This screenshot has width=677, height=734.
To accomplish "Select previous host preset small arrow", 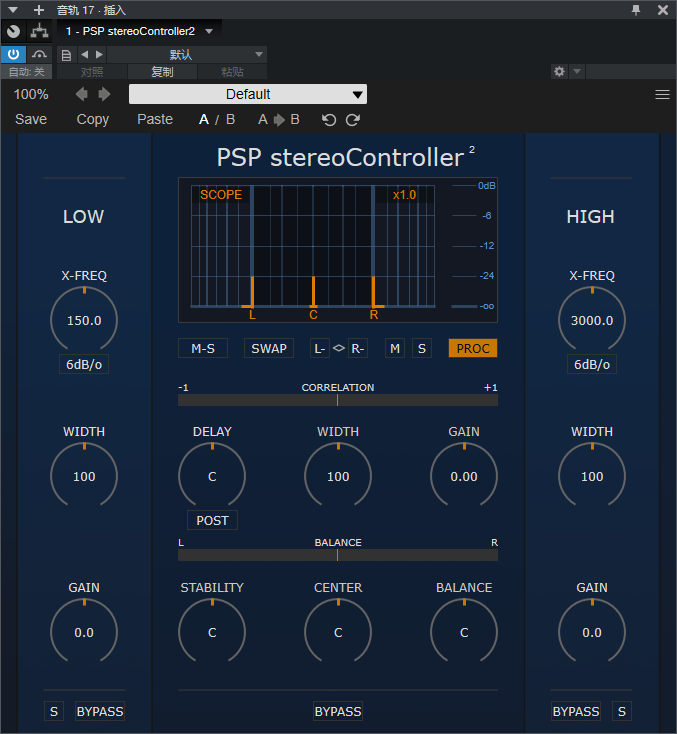I will pos(84,55).
